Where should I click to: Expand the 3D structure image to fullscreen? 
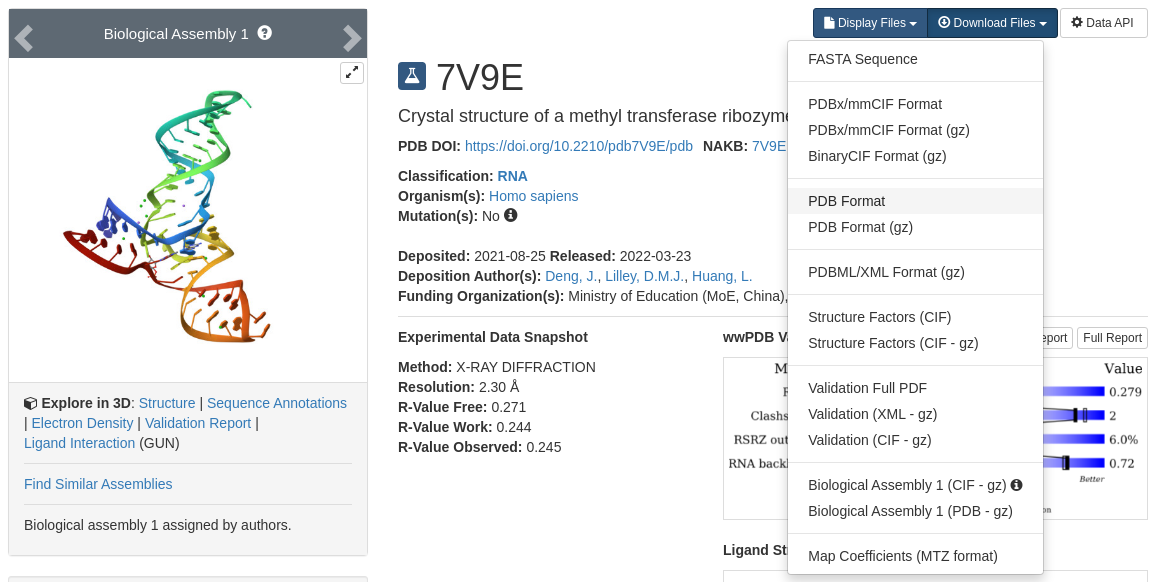pos(351,72)
